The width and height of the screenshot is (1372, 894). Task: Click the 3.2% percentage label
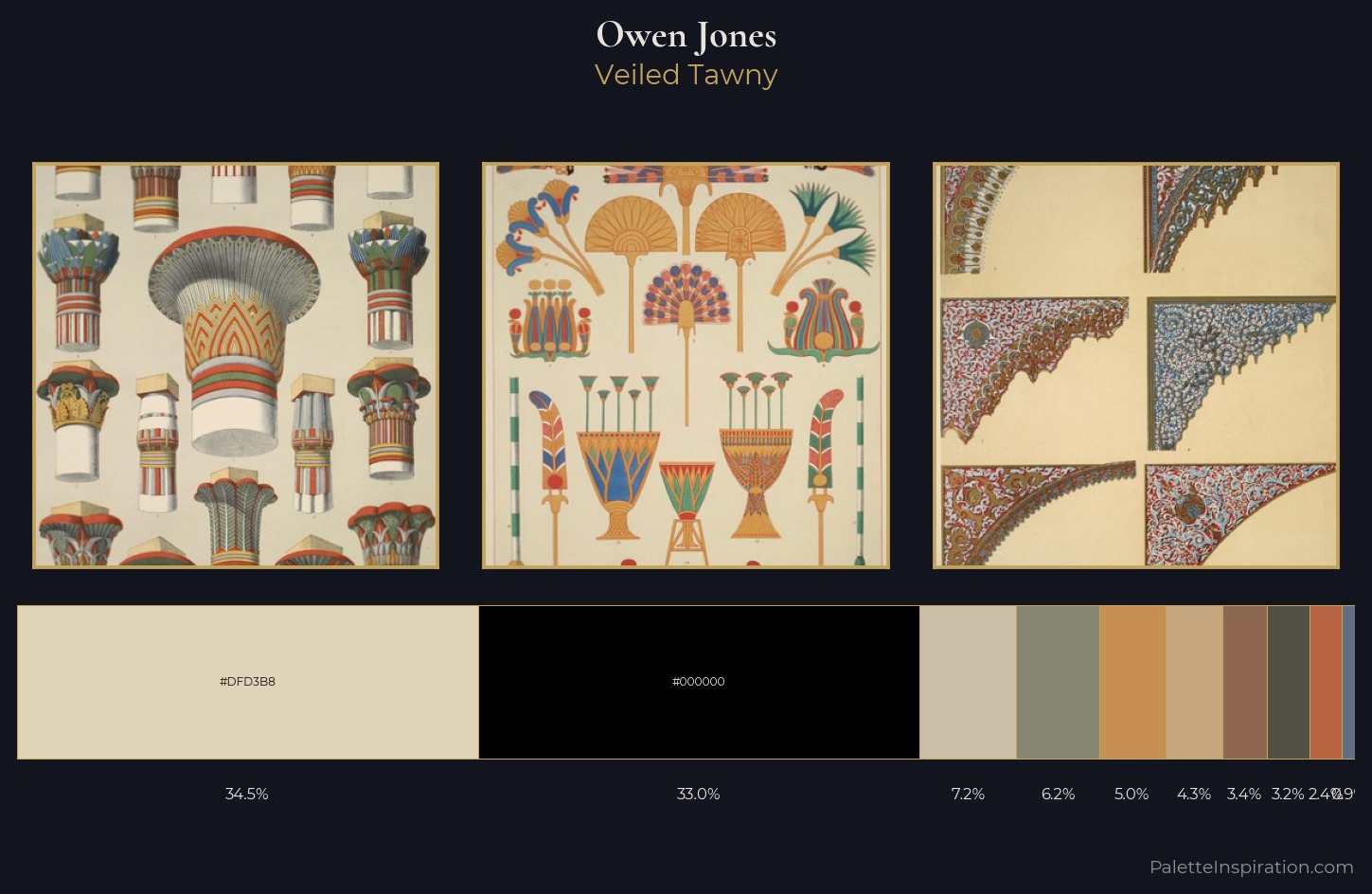[1288, 794]
